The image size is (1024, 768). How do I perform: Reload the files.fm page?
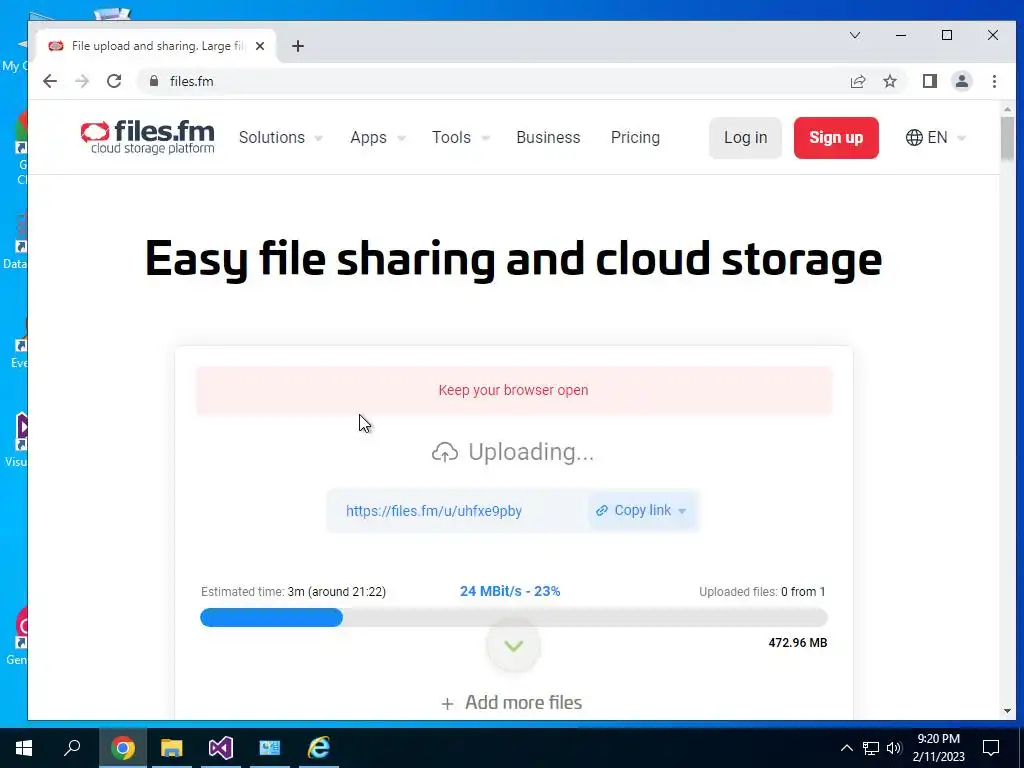(x=114, y=81)
